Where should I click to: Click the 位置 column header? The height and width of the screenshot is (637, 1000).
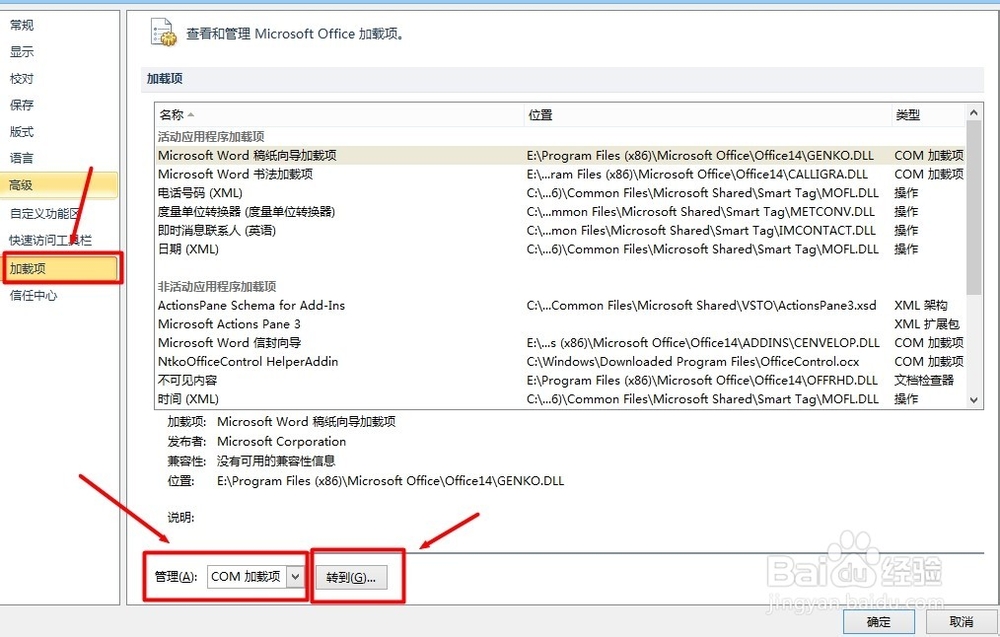707,115
